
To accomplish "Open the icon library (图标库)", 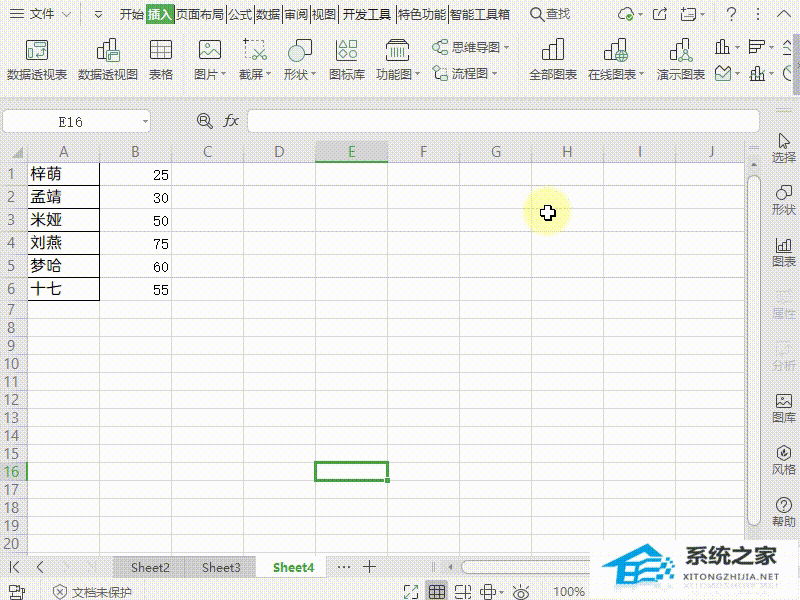I will tap(347, 58).
